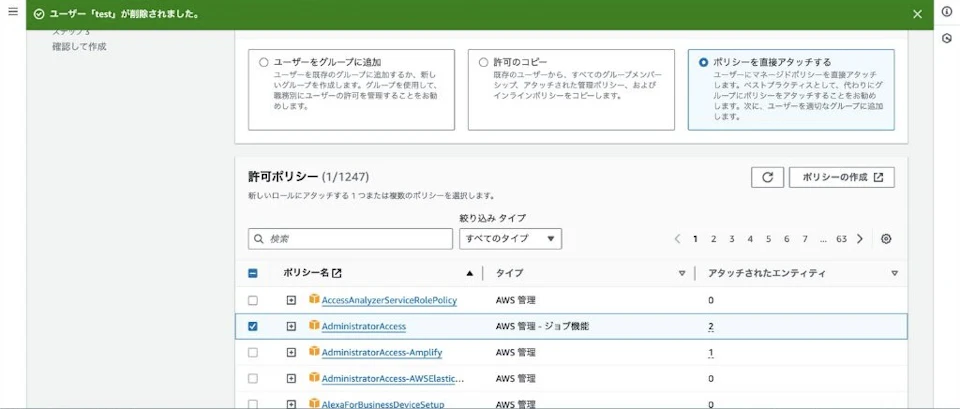Open table preferences gear icon
960x409 pixels.
coord(886,239)
